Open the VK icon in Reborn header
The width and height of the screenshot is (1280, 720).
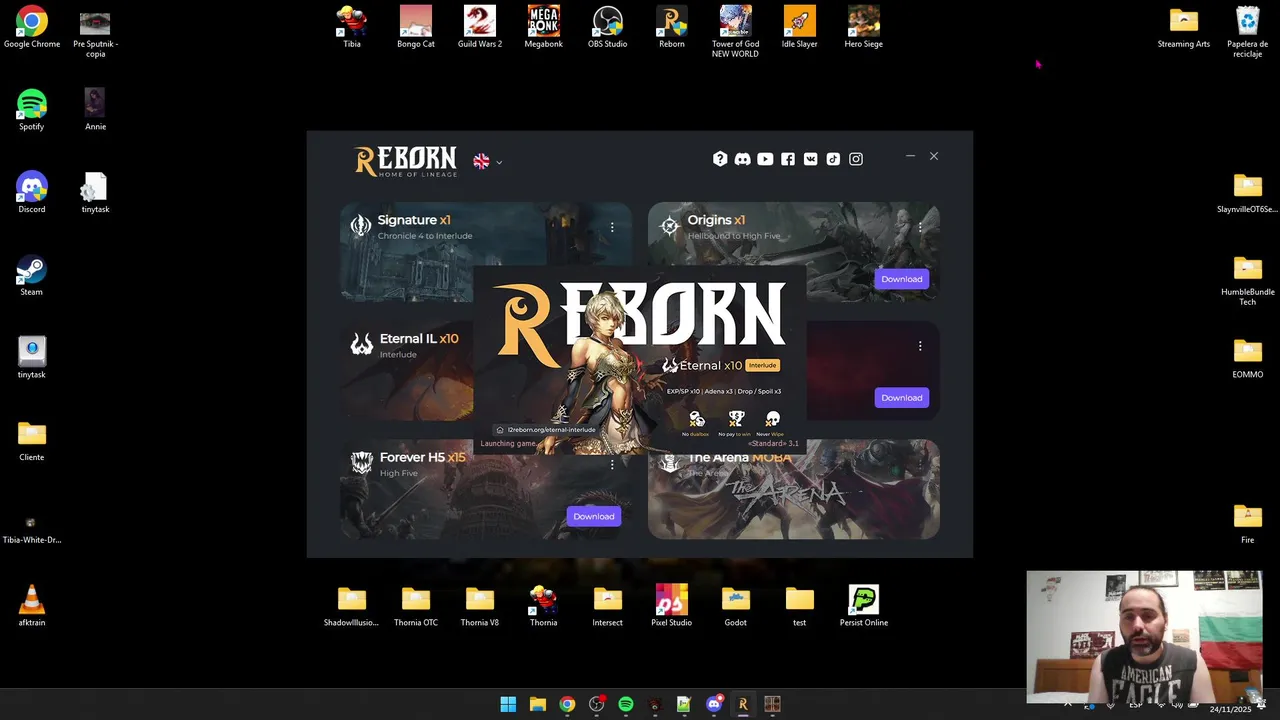[x=810, y=159]
